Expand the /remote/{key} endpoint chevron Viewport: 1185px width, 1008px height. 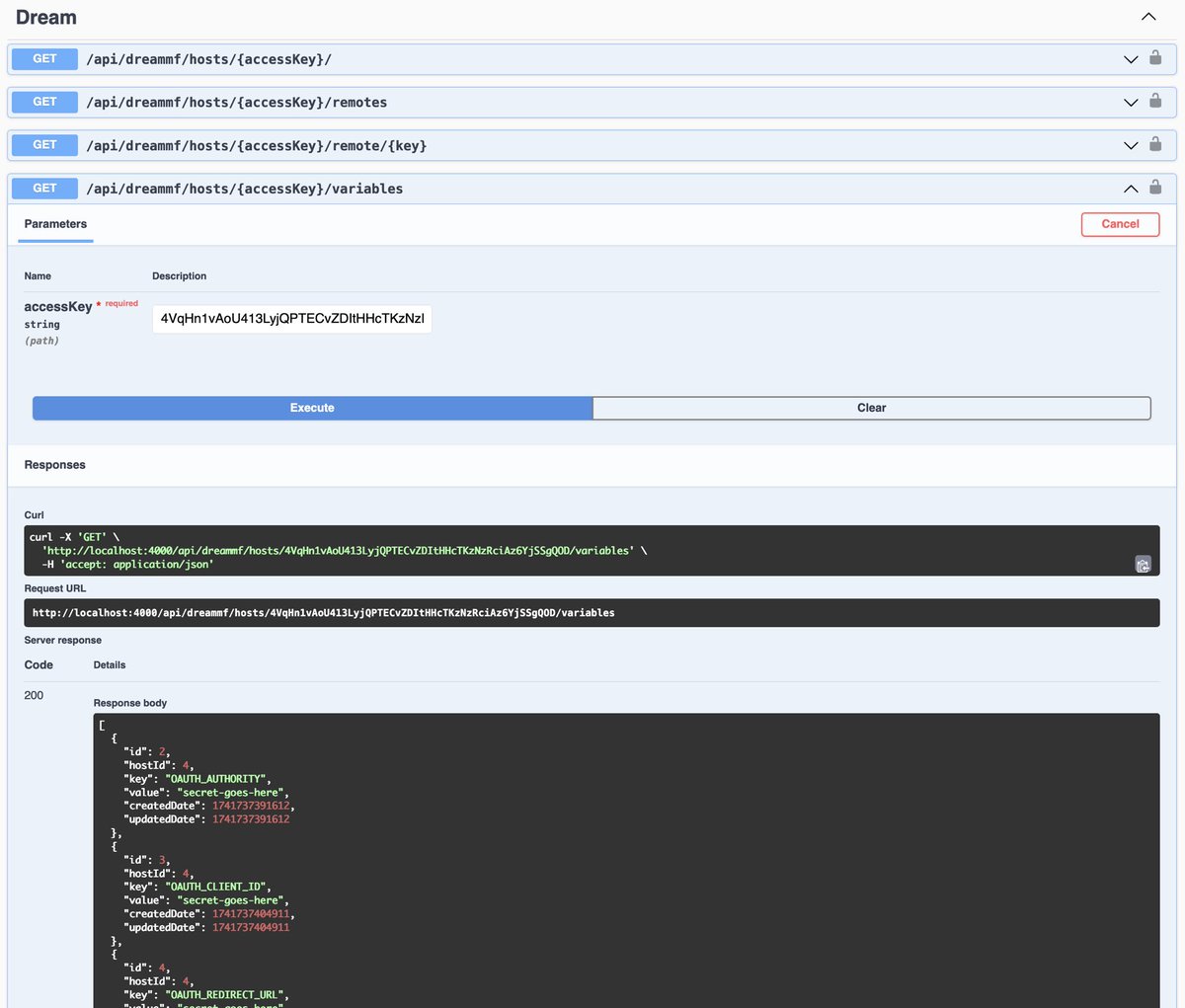click(x=1131, y=146)
